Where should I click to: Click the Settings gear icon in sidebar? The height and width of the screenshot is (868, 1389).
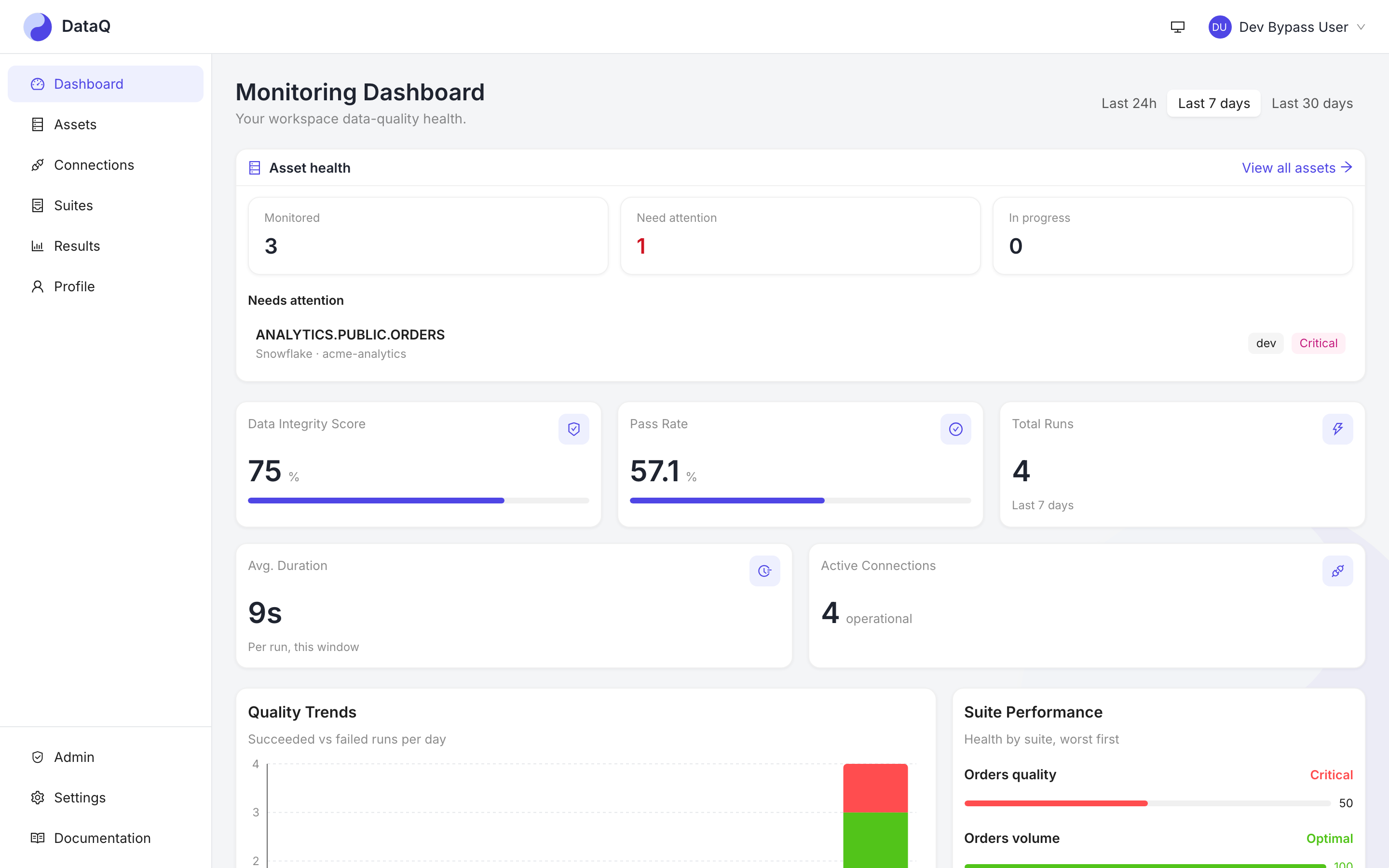(x=37, y=798)
